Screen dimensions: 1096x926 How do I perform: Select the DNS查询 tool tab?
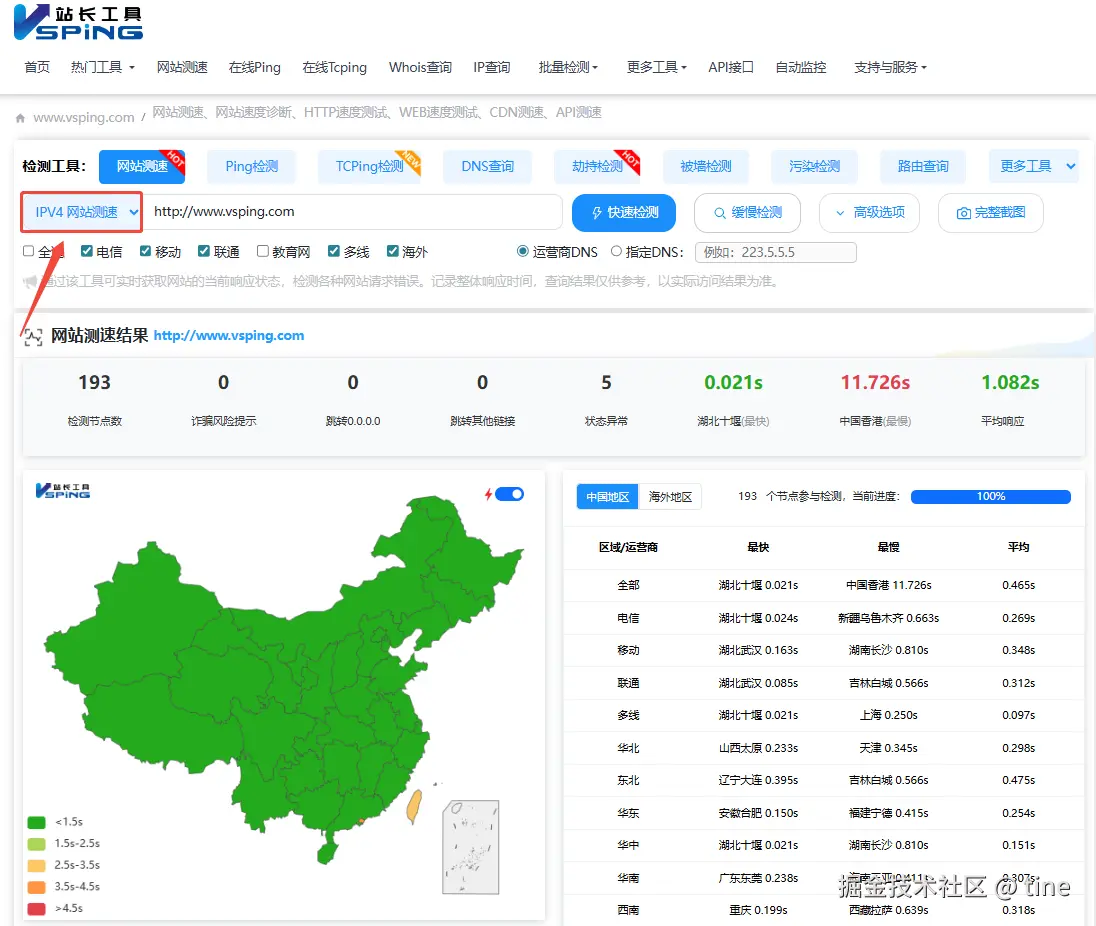pos(487,166)
